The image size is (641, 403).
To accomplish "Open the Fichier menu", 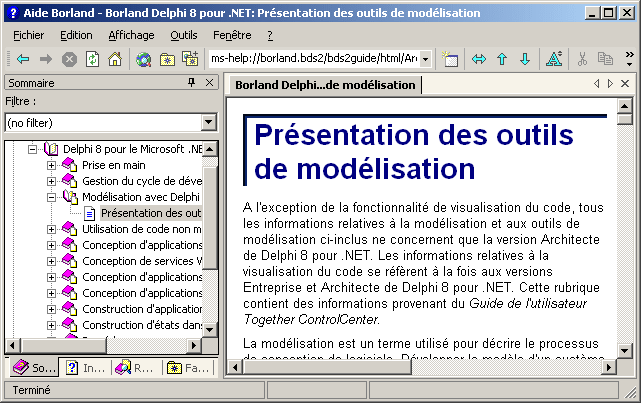I will click(x=28, y=36).
